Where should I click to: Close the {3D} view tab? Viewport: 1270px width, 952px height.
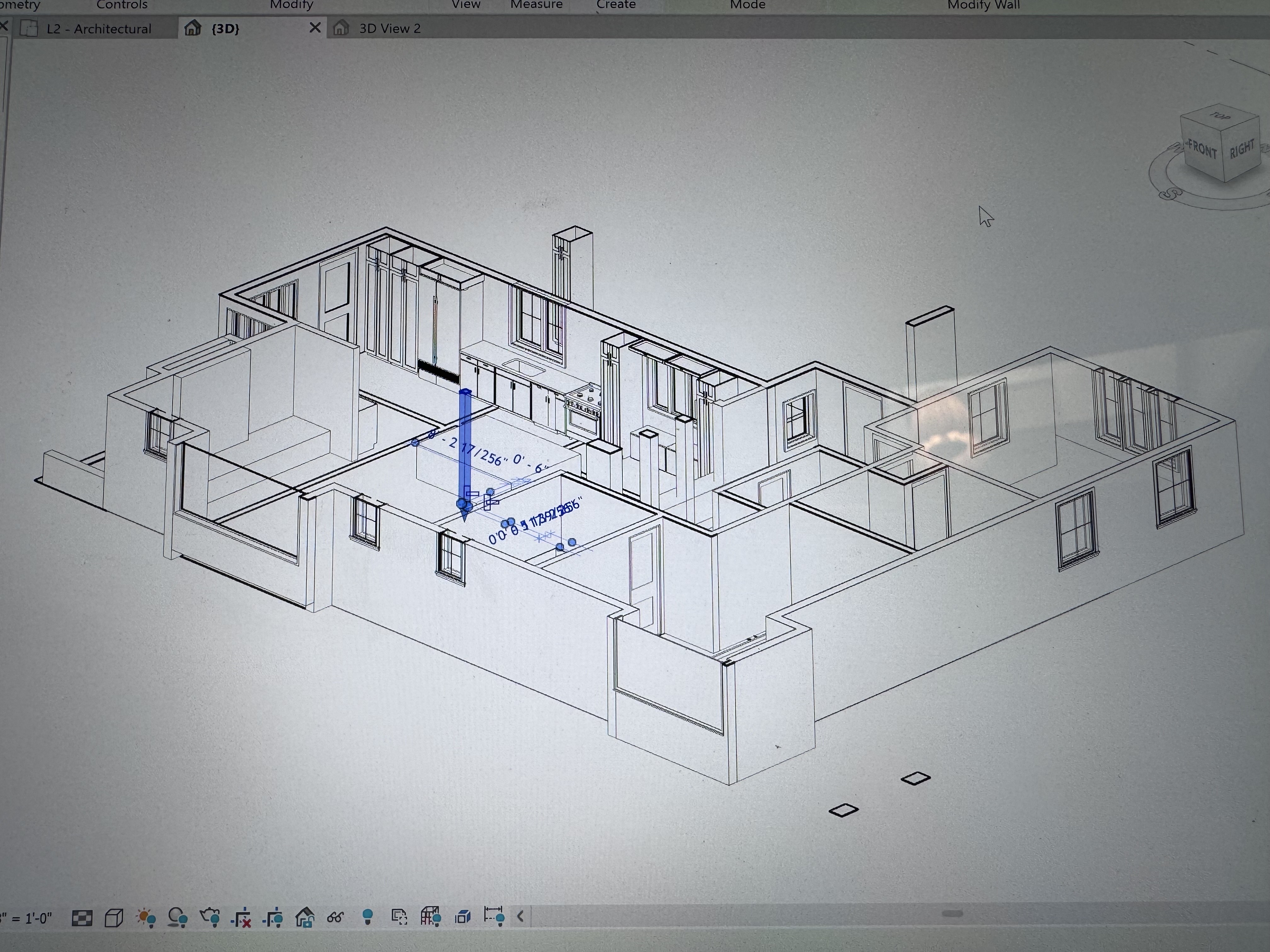[315, 27]
